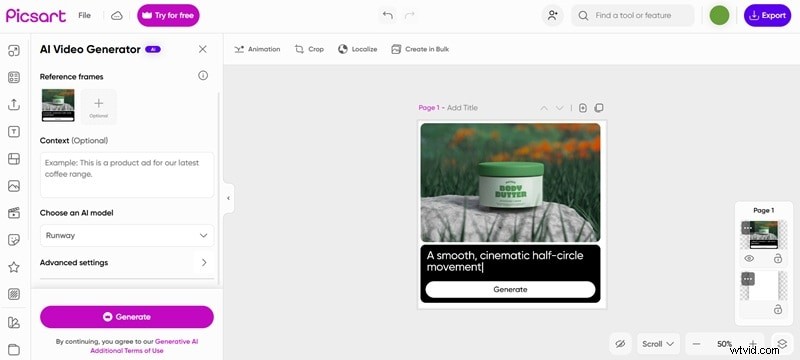Image resolution: width=800 pixels, height=360 pixels.
Task: Move page down with the down chevron
Action: [x=559, y=108]
